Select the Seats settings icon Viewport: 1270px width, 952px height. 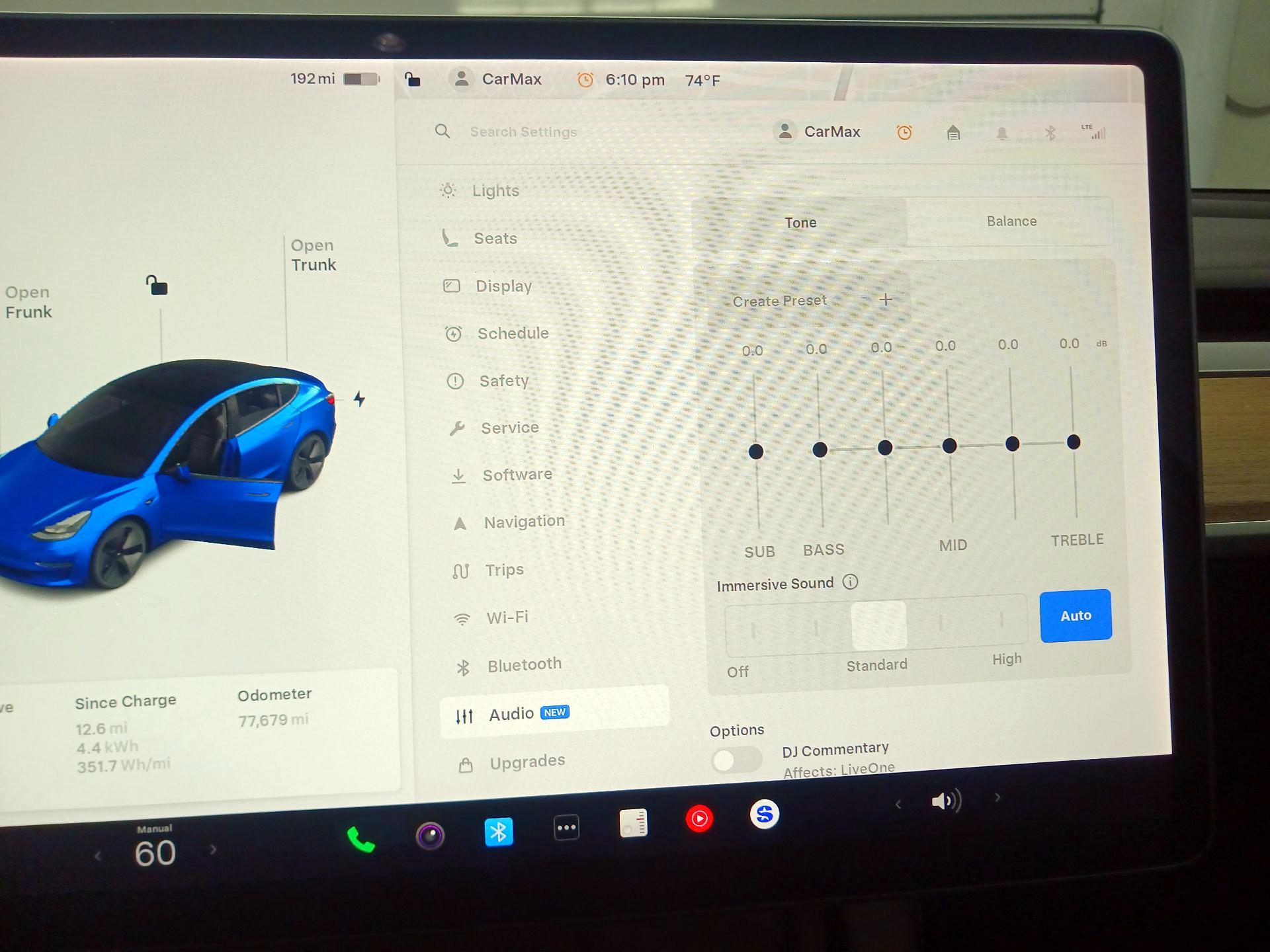[x=450, y=238]
